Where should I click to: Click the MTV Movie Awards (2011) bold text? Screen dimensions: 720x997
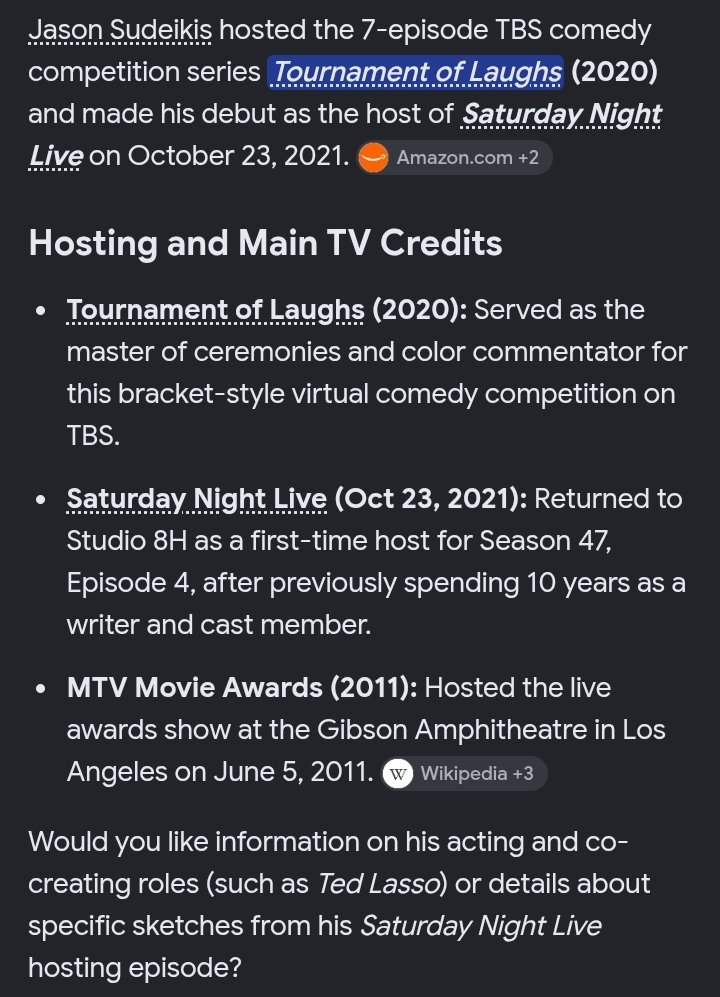click(242, 687)
